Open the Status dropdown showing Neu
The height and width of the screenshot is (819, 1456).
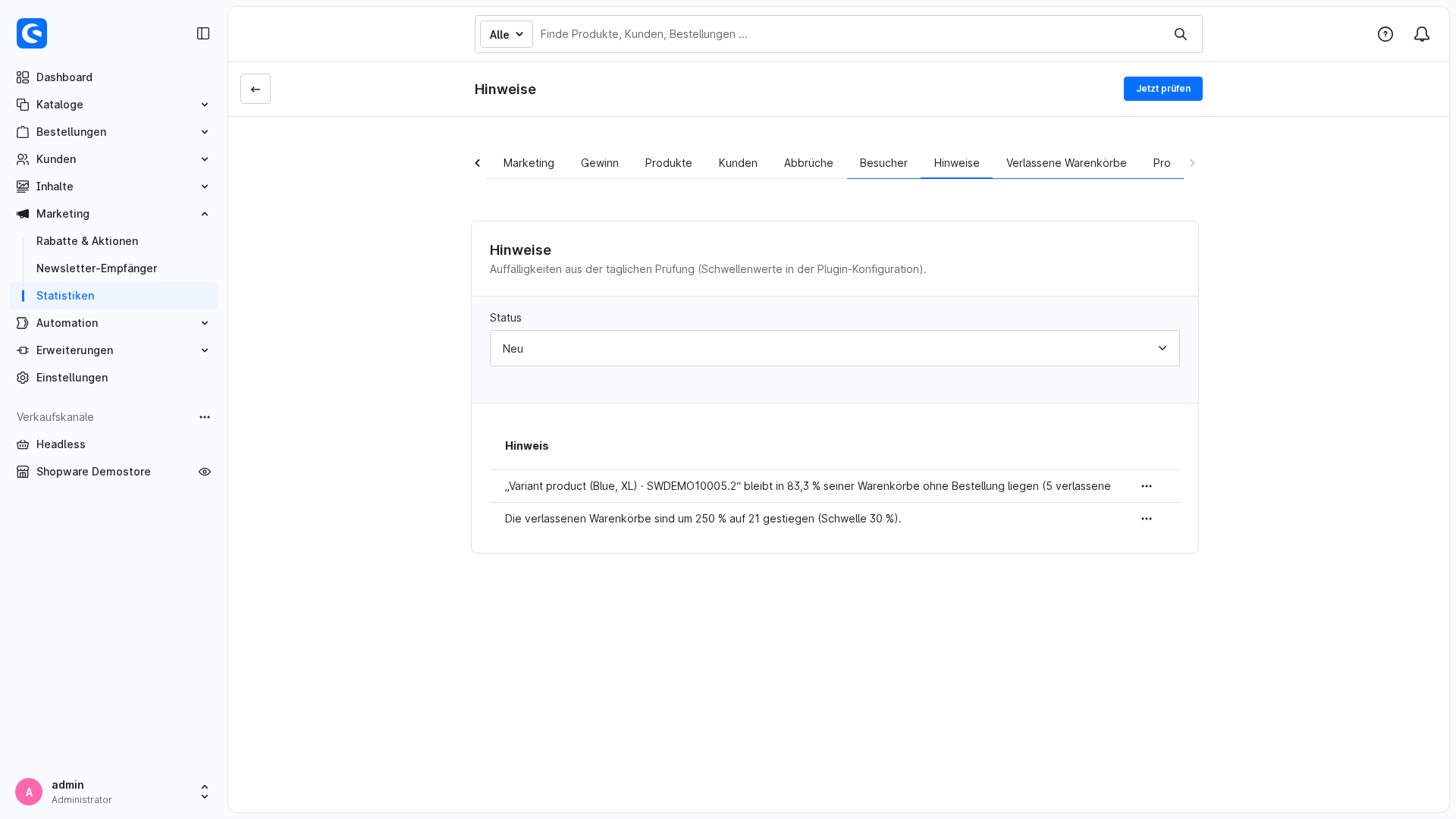tap(835, 348)
